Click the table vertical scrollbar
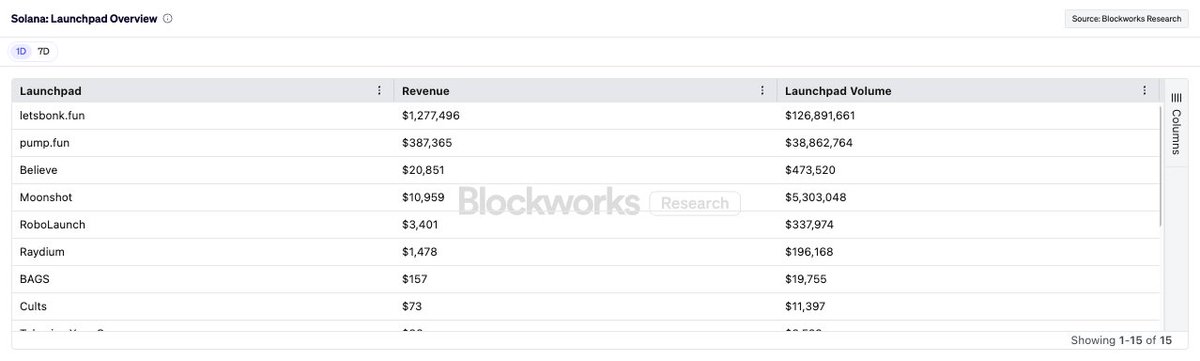Image resolution: width=1200 pixels, height=361 pixels. click(1161, 165)
